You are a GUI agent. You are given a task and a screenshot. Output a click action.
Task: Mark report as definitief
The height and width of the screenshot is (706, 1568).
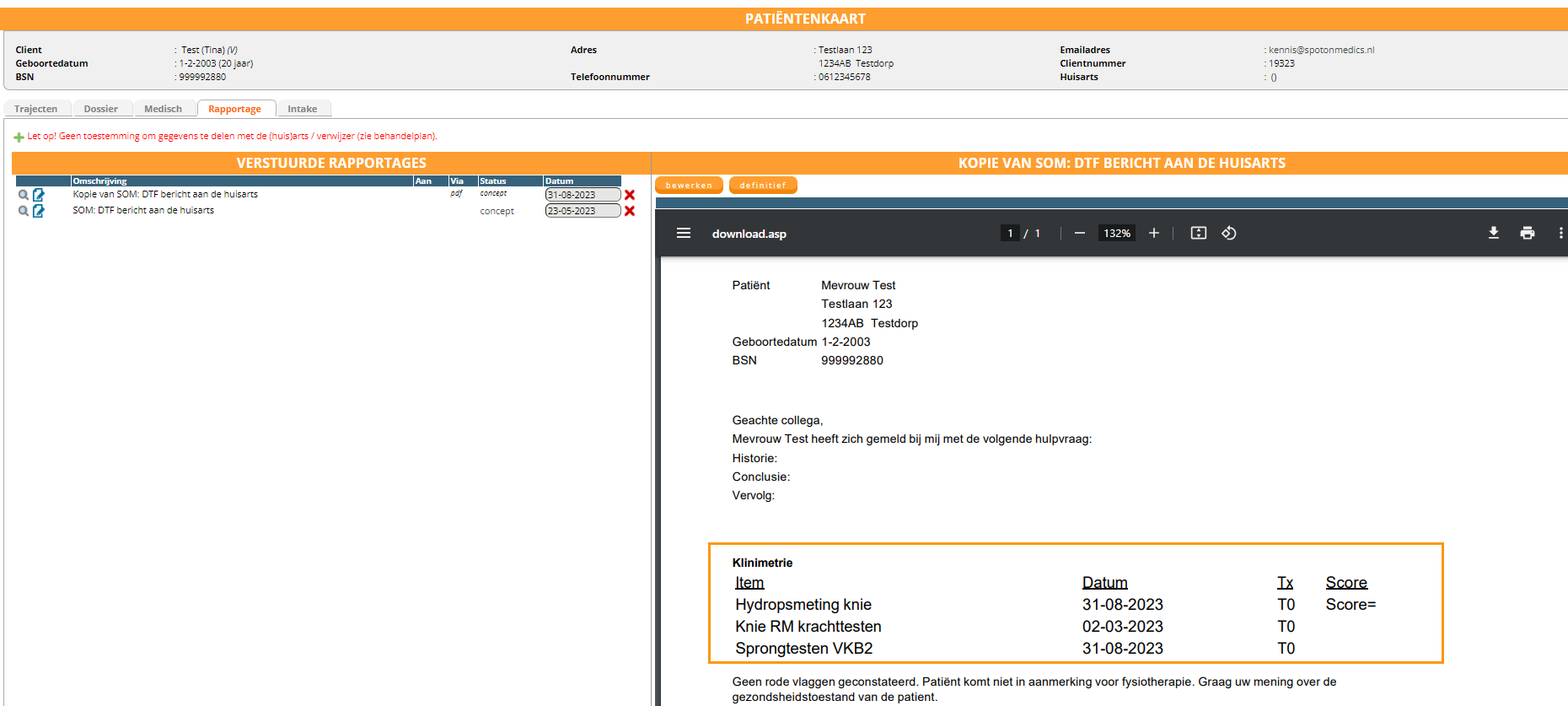click(x=762, y=186)
